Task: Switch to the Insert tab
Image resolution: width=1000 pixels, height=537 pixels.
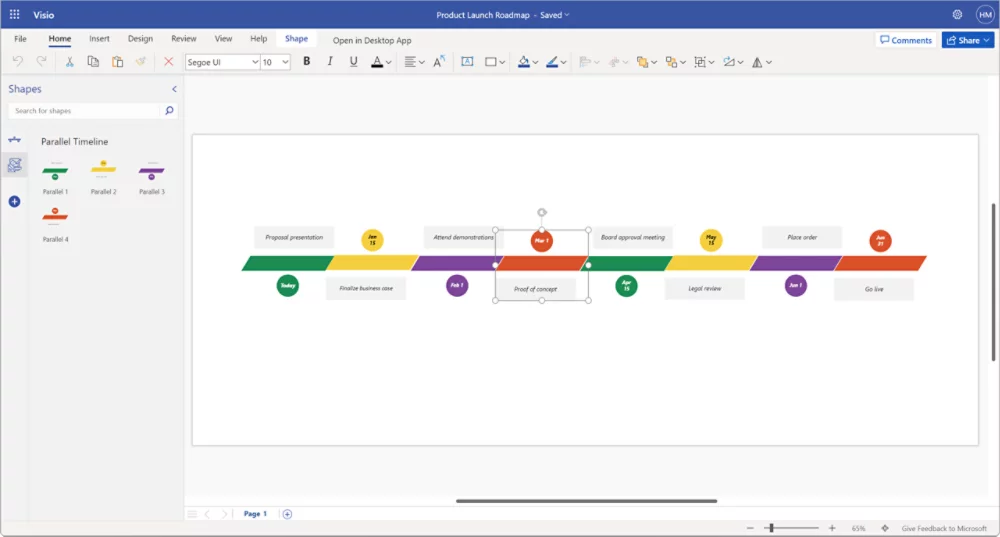Action: [x=99, y=39]
